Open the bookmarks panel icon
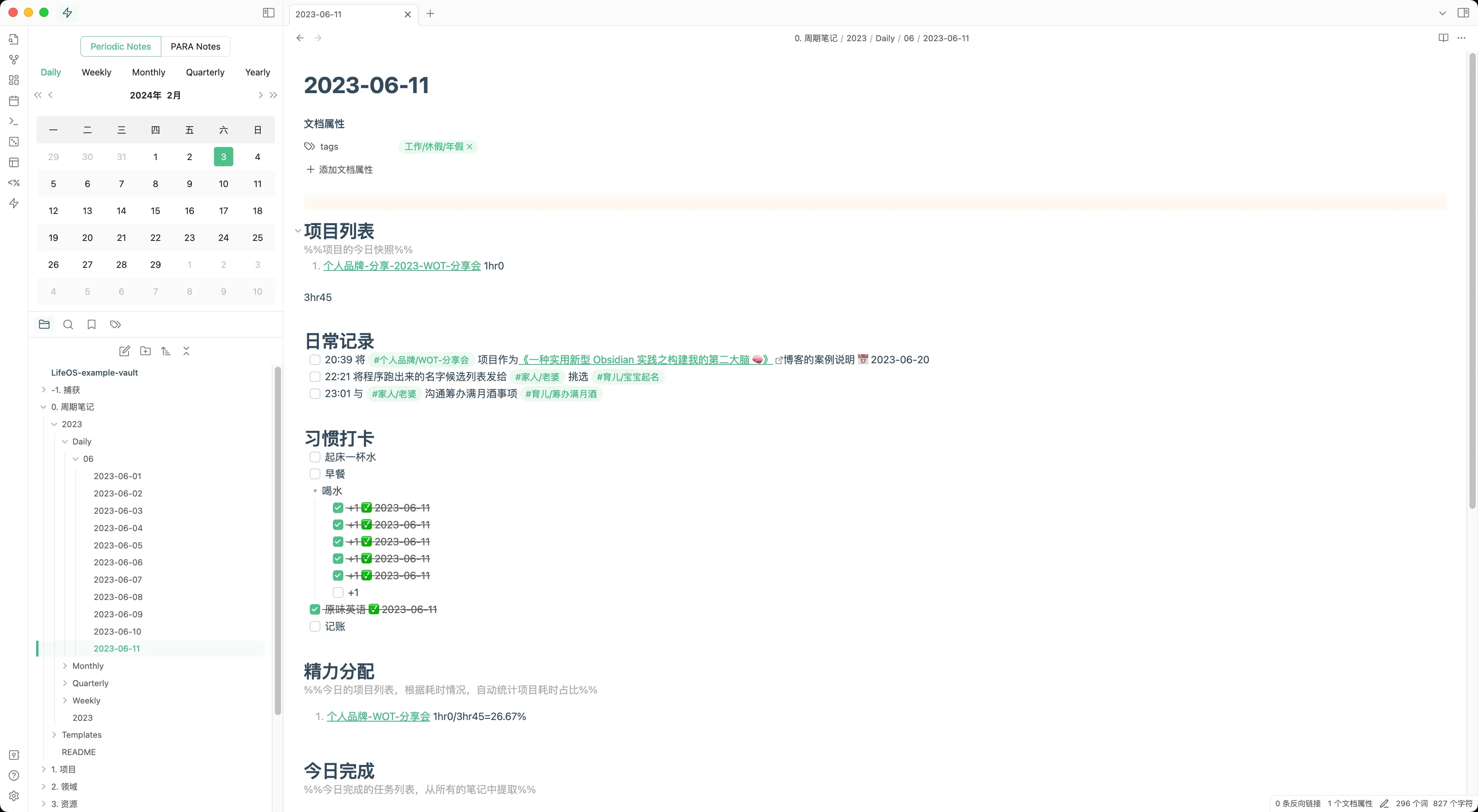The image size is (1478, 812). pos(91,324)
